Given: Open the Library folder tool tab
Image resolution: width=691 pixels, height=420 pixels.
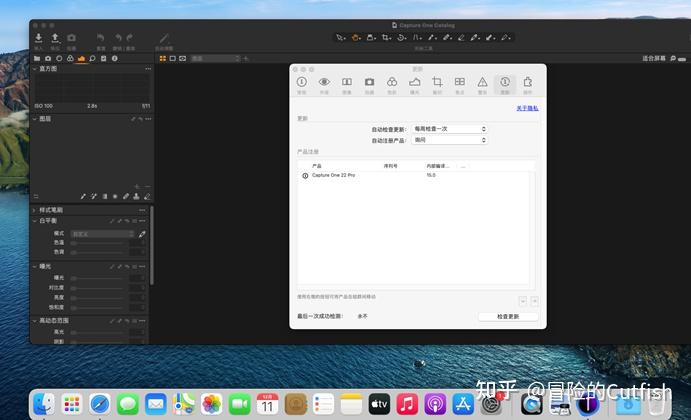Looking at the screenshot, I should click(37, 58).
